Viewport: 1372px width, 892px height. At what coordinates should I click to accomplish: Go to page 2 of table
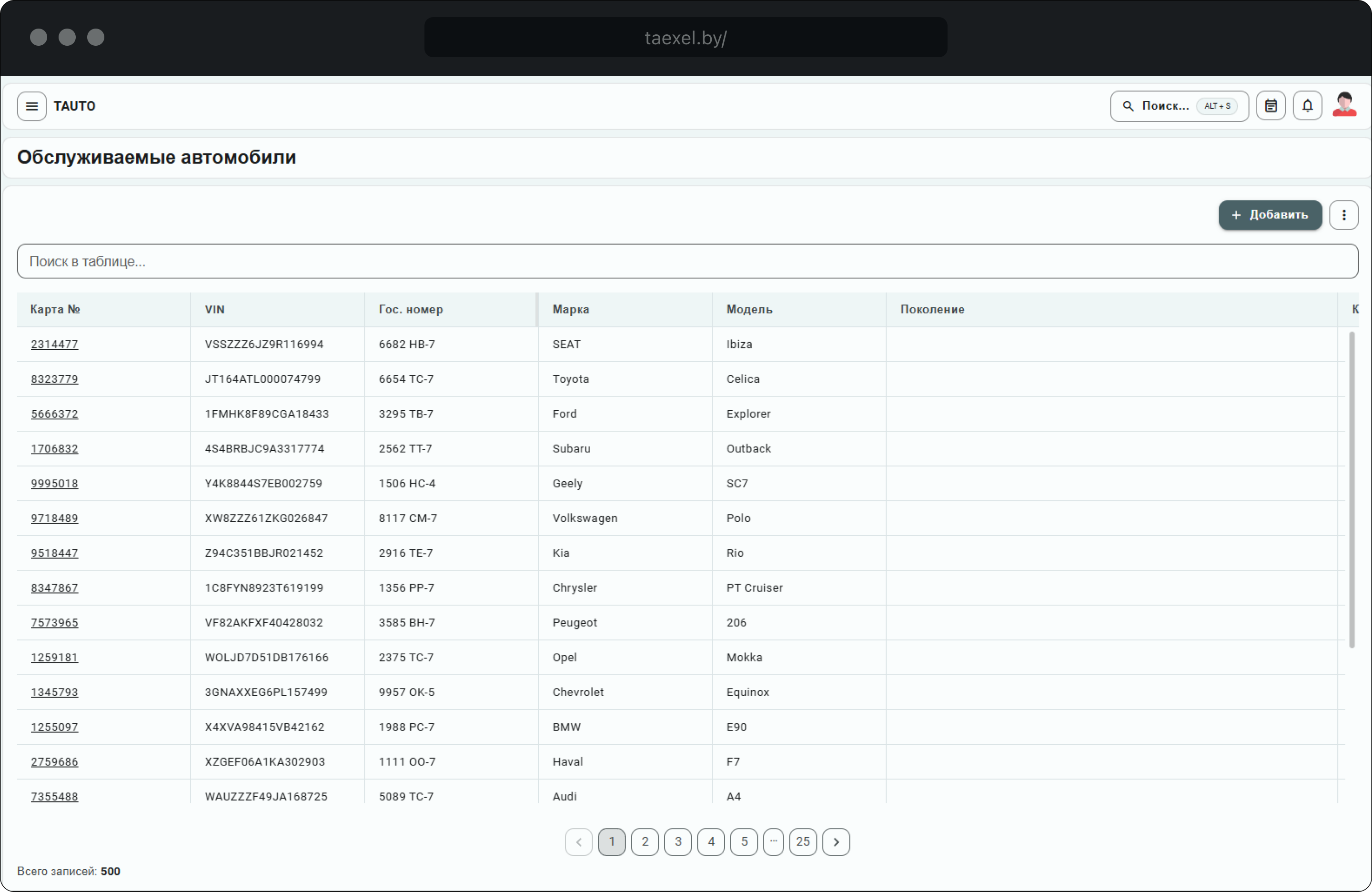click(645, 842)
